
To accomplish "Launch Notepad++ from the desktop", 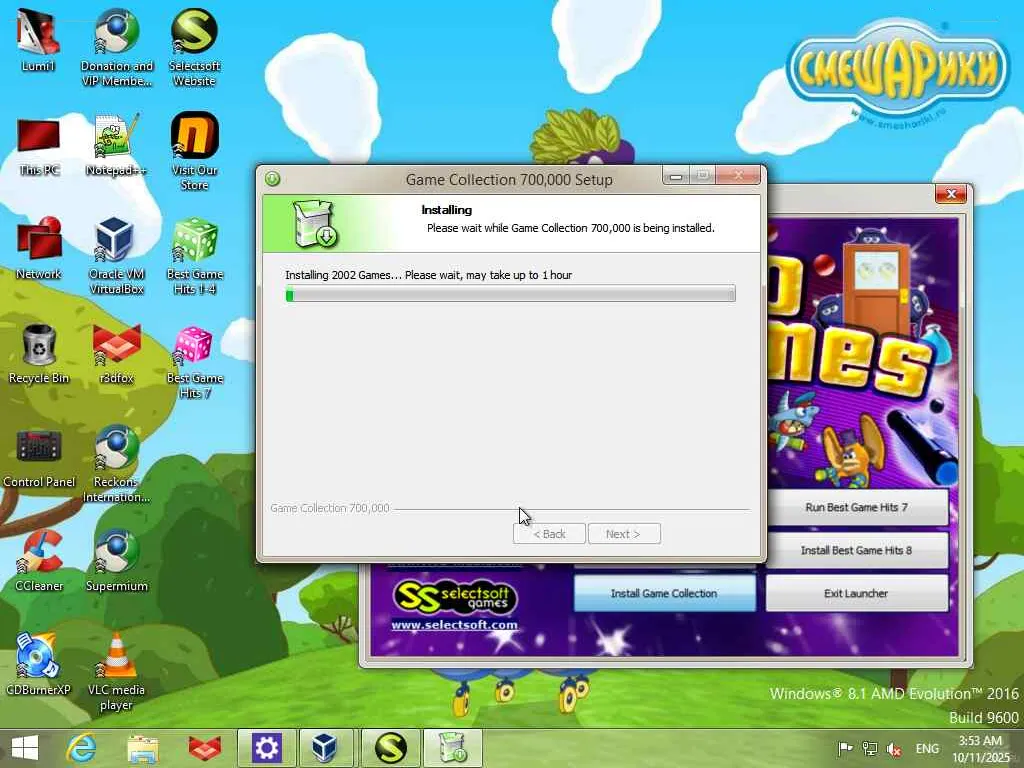I will click(116, 145).
